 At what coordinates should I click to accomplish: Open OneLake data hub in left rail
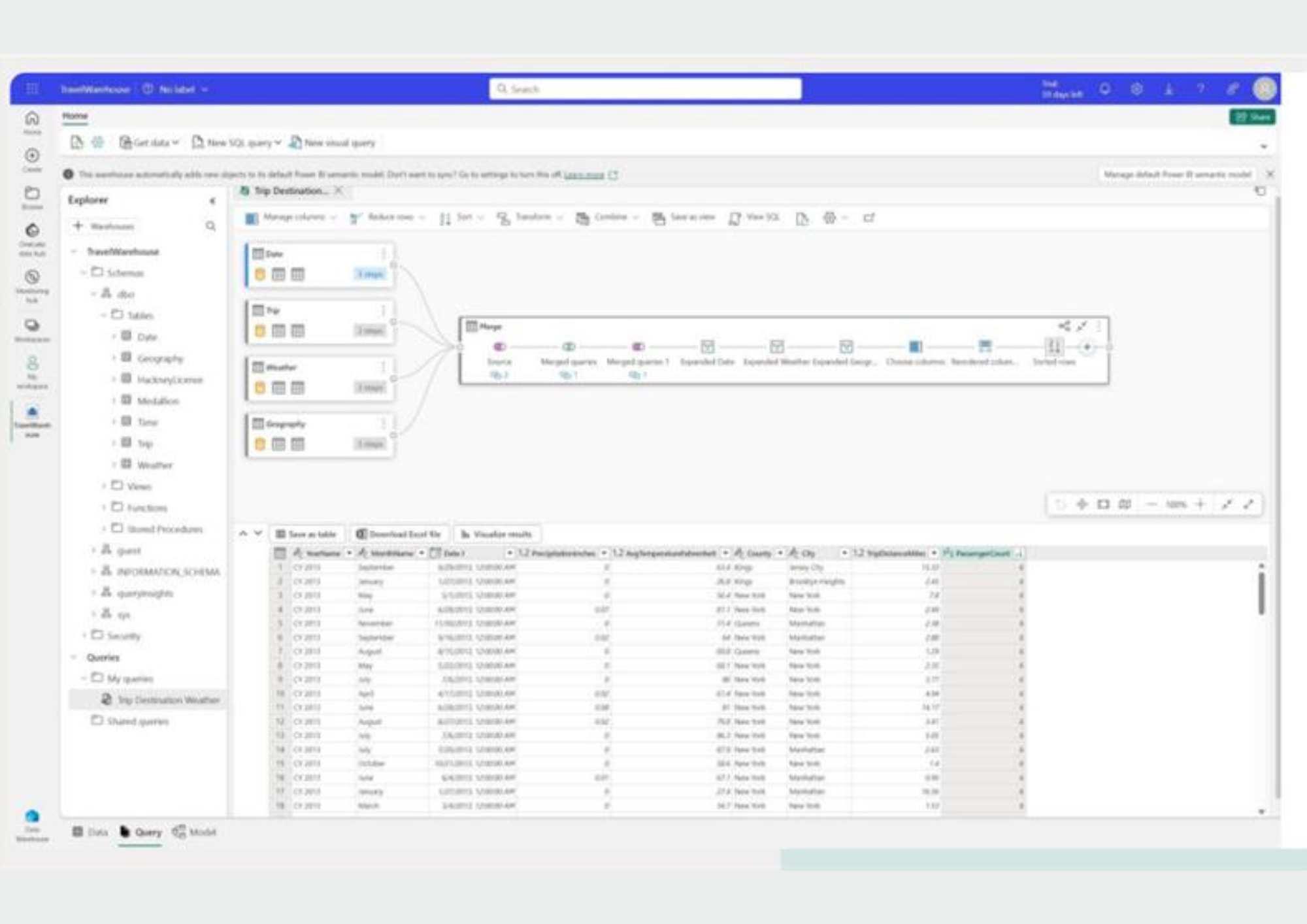click(x=32, y=239)
